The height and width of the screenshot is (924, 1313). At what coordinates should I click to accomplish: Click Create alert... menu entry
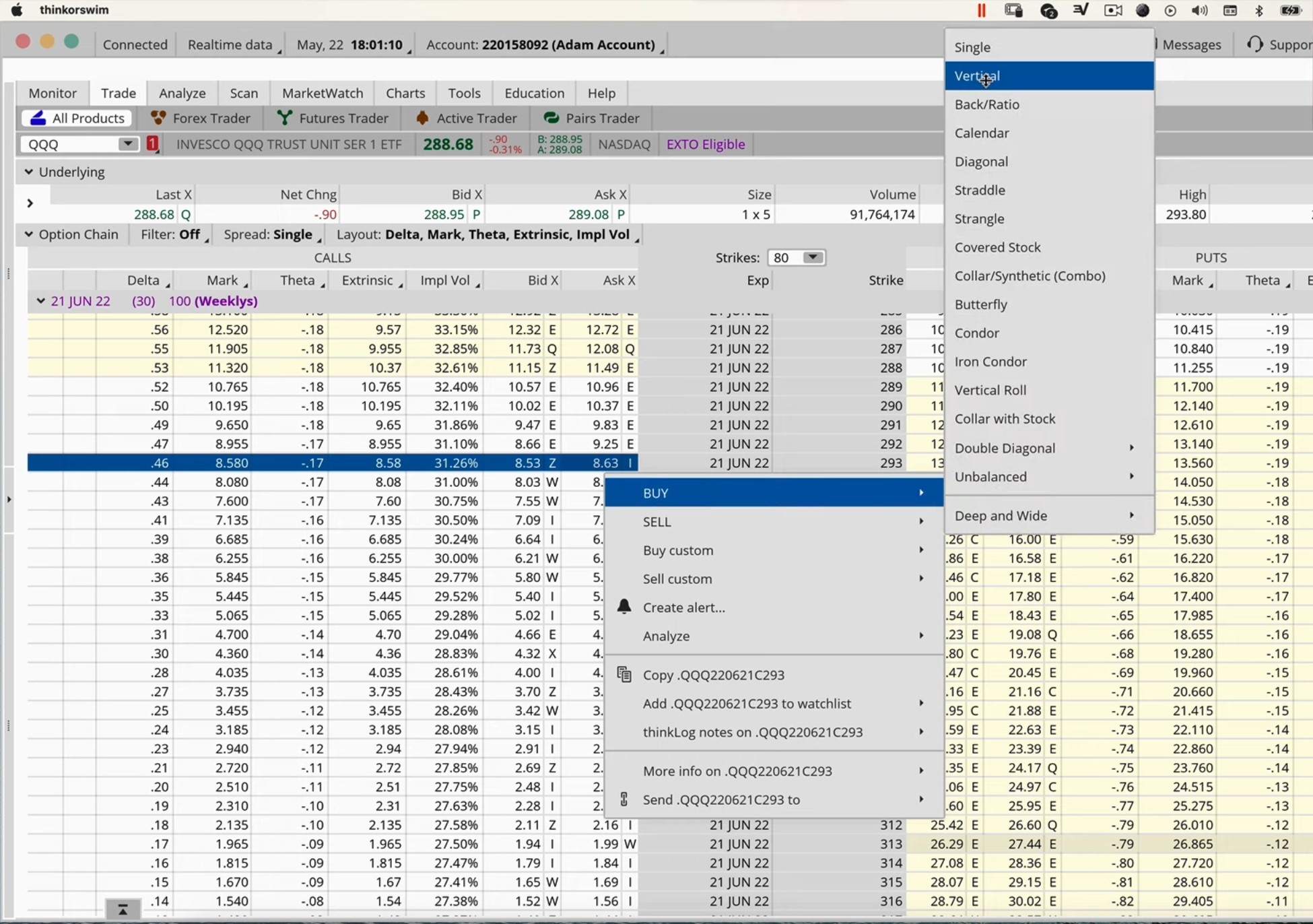pos(774,607)
